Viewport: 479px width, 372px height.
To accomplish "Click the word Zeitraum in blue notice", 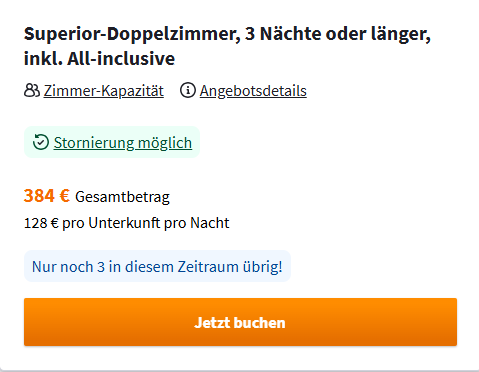I will pos(208,267).
